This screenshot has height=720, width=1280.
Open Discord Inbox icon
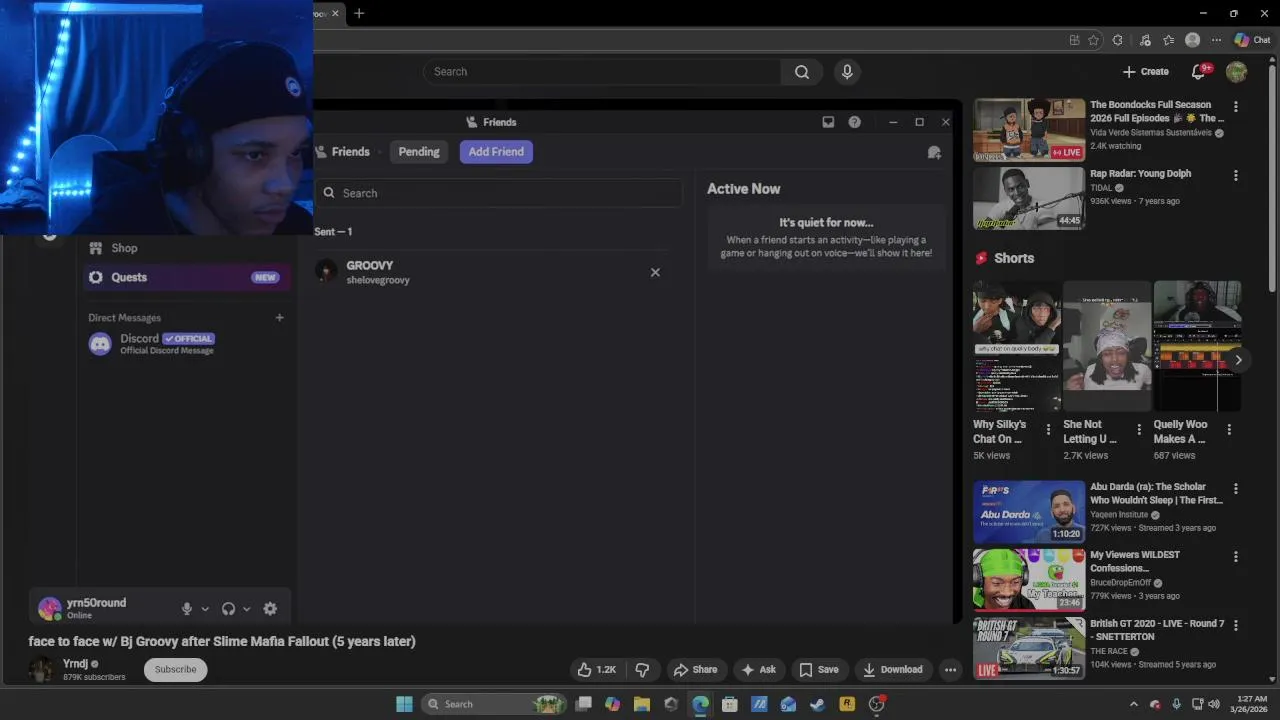point(828,122)
